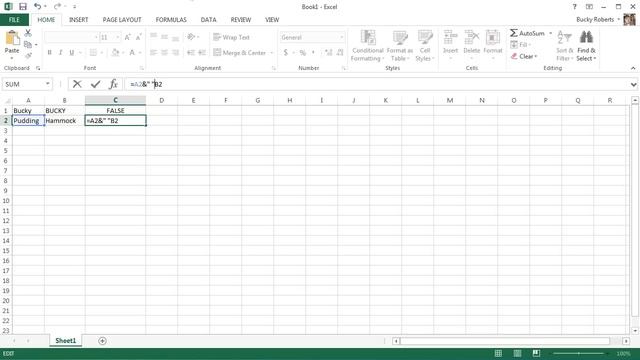Open Insert Function fx dialog
The height and width of the screenshot is (360, 640).
(113, 84)
